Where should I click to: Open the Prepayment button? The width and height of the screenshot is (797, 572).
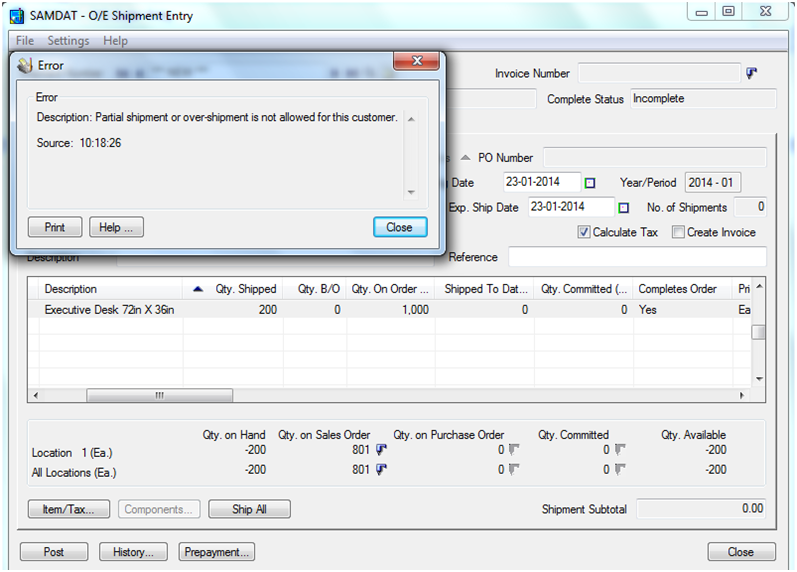click(217, 552)
